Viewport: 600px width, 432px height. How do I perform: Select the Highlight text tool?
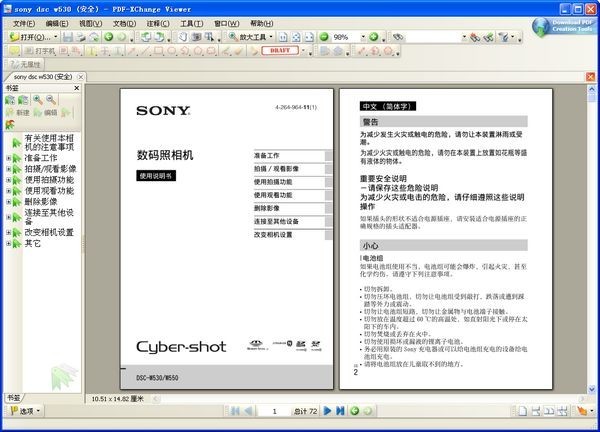tap(91, 51)
